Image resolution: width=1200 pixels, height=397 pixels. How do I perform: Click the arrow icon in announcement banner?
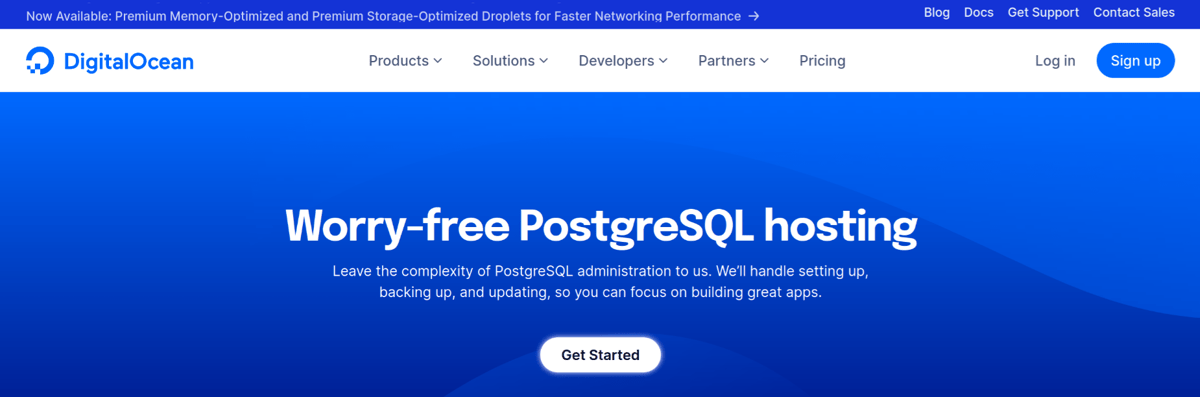click(754, 16)
